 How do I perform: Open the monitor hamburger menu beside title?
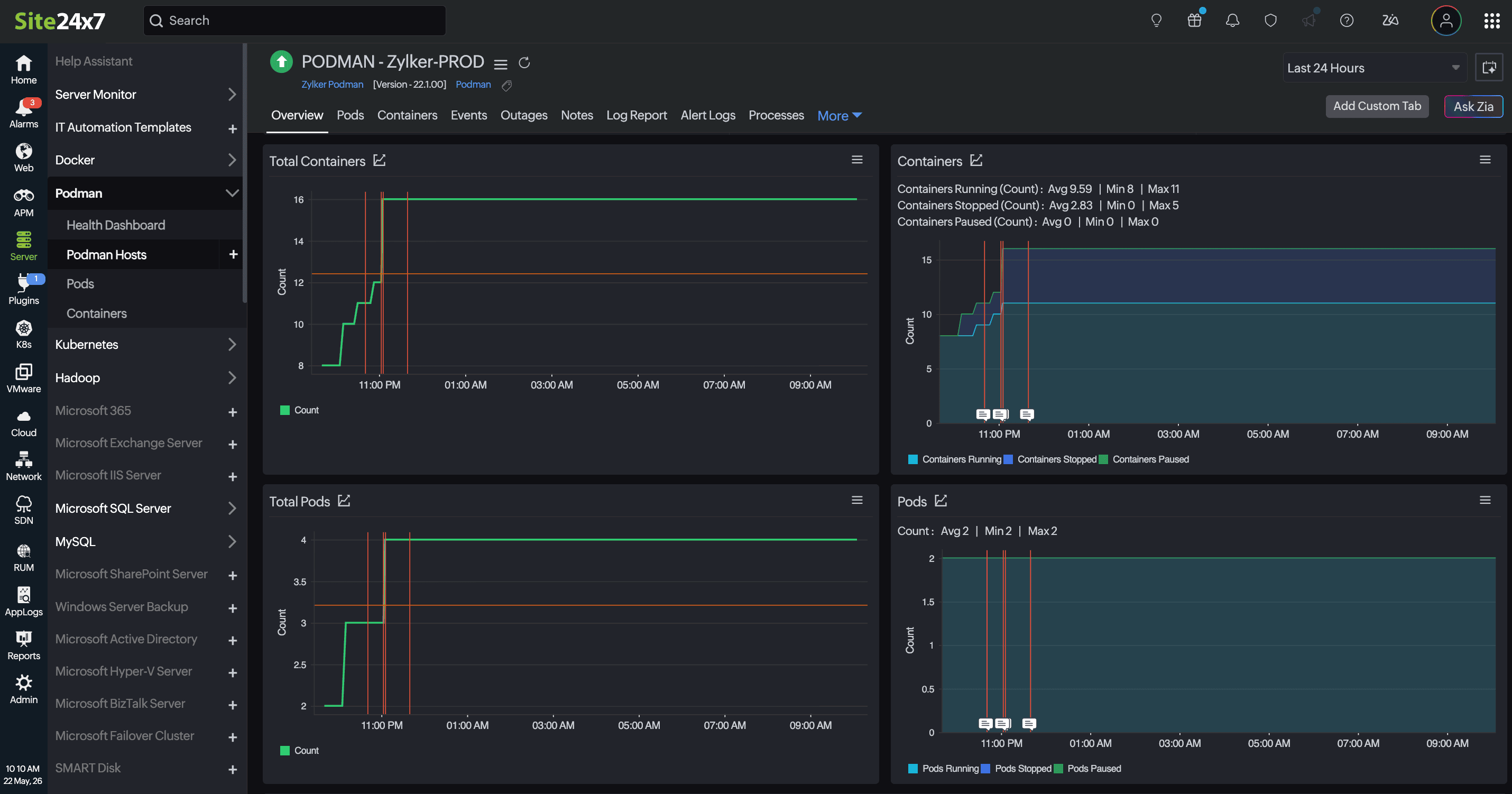(x=501, y=64)
